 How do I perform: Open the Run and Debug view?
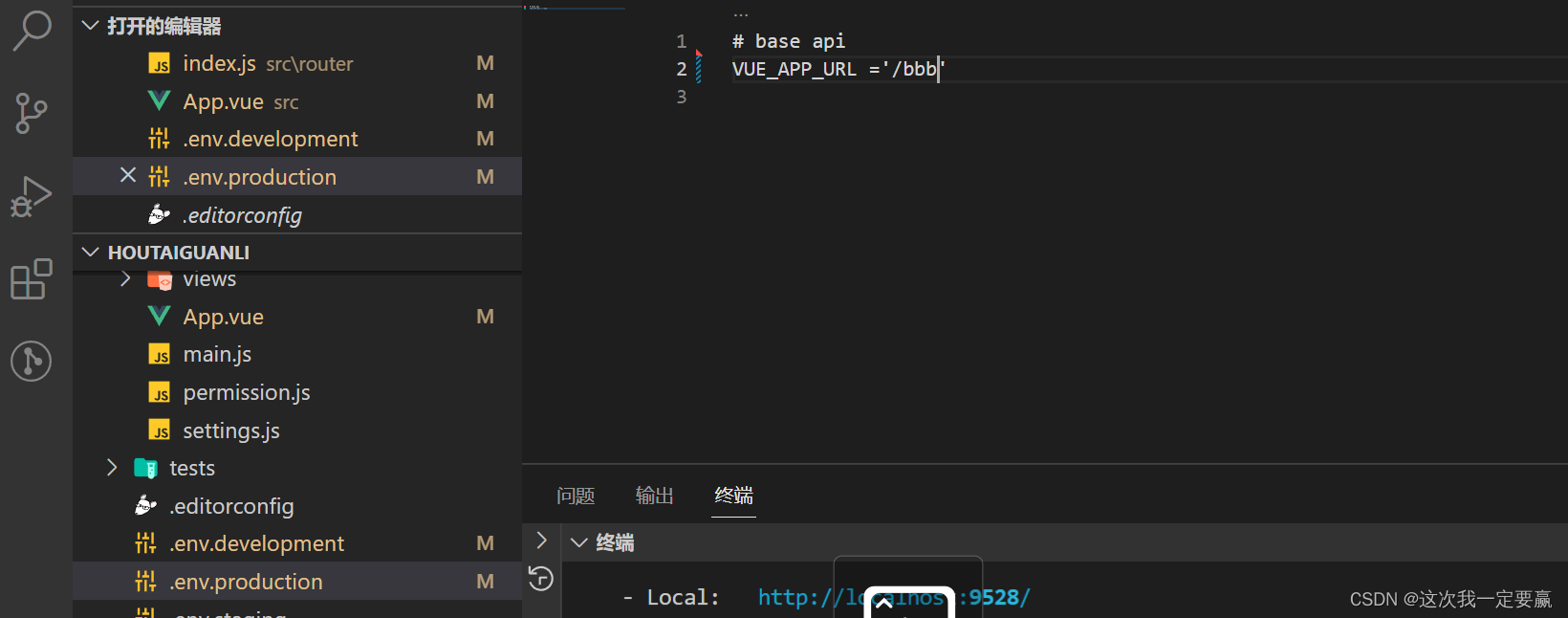[32, 197]
